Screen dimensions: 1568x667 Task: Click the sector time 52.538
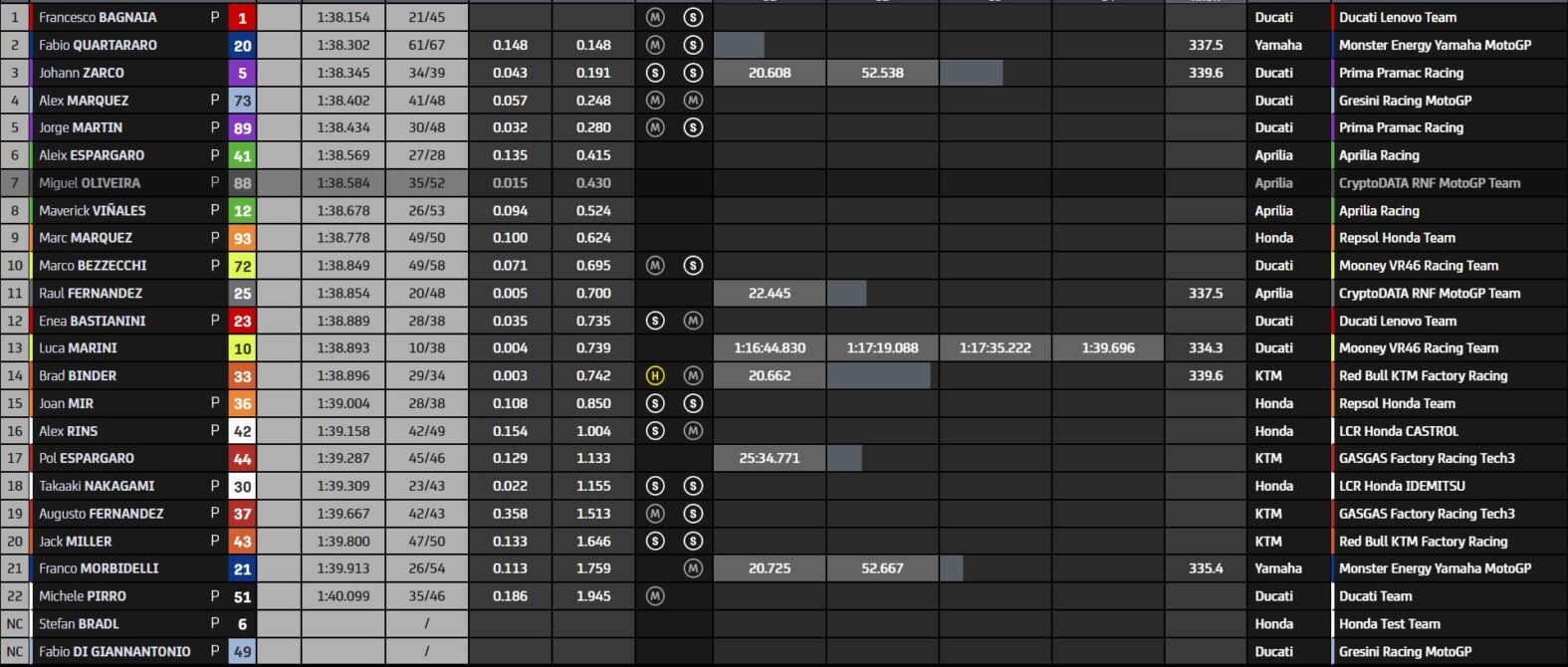[882, 73]
